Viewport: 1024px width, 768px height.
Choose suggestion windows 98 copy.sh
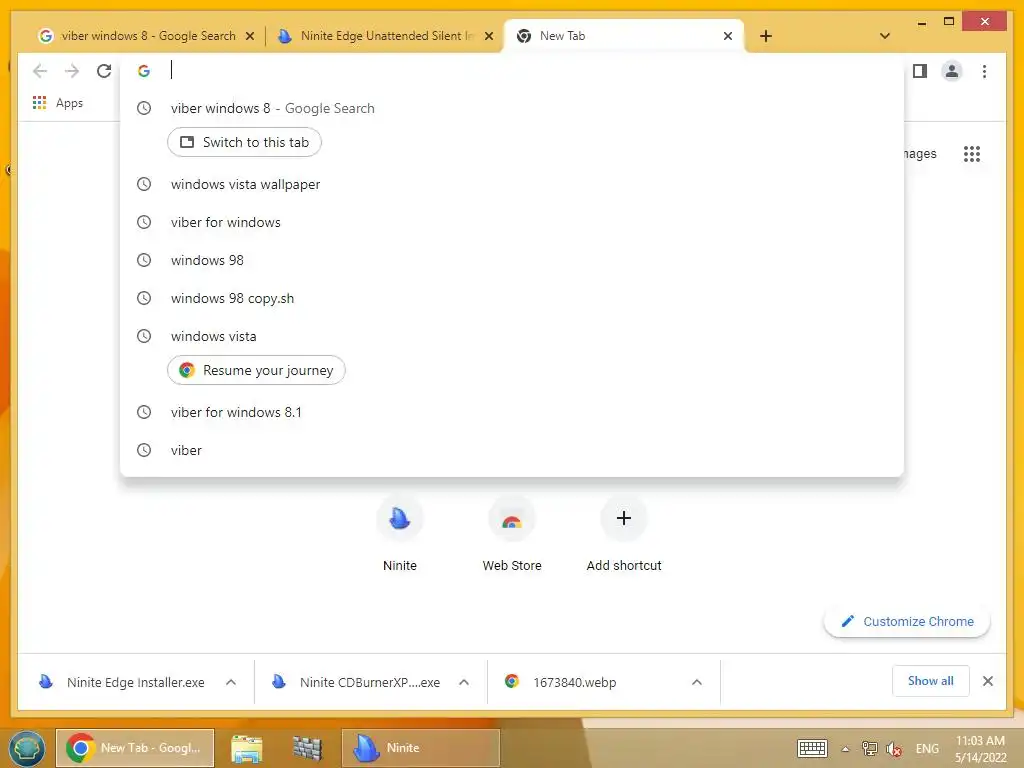(512, 298)
